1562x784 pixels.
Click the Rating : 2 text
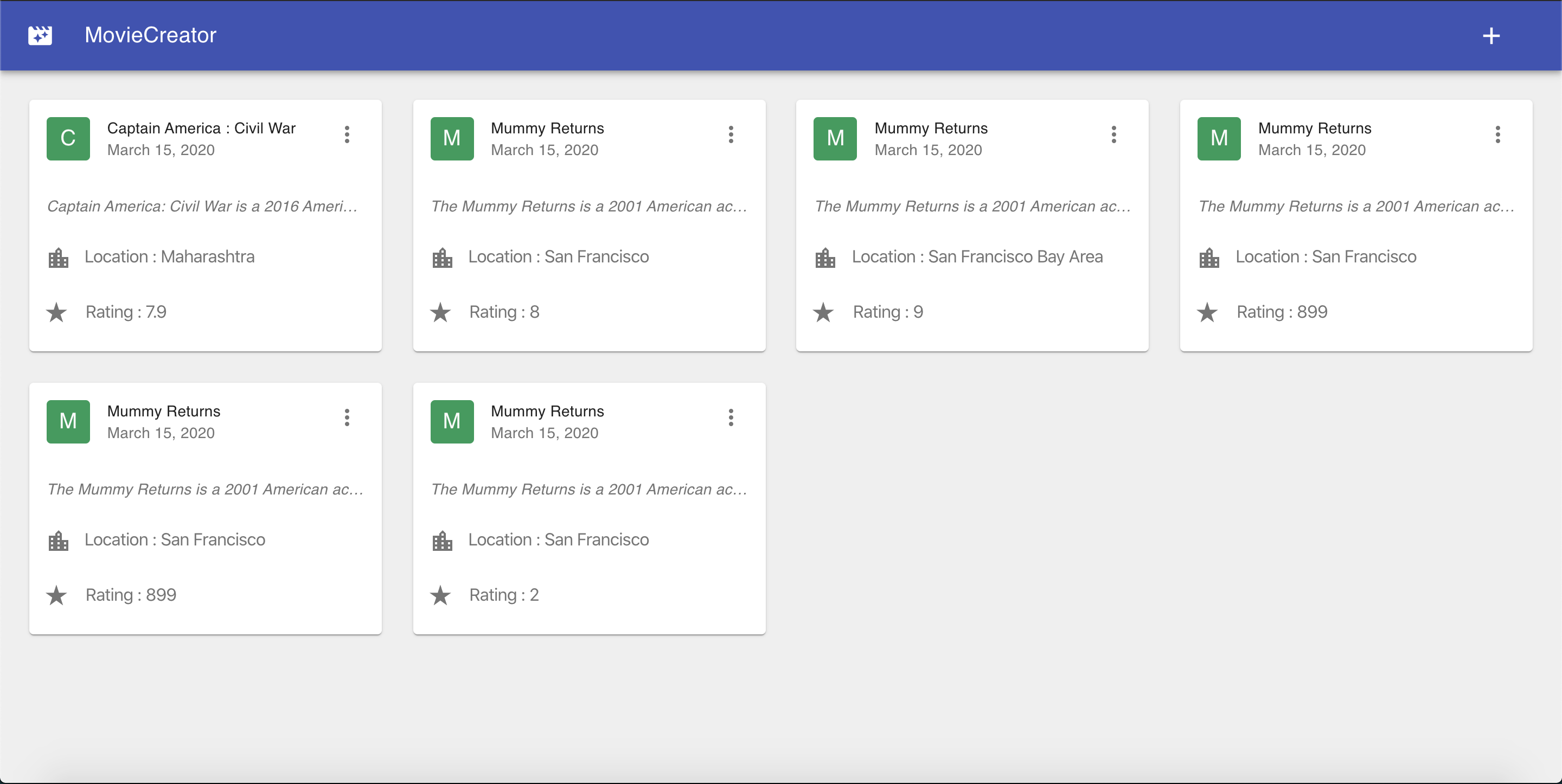click(x=504, y=595)
